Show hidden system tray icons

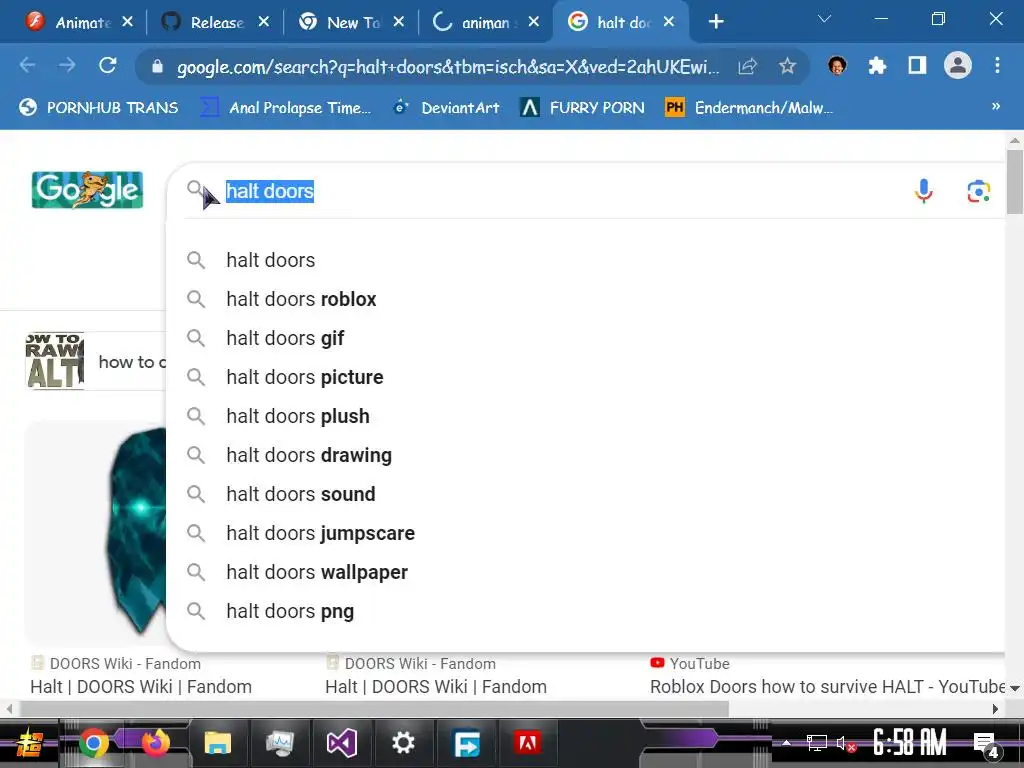click(787, 743)
